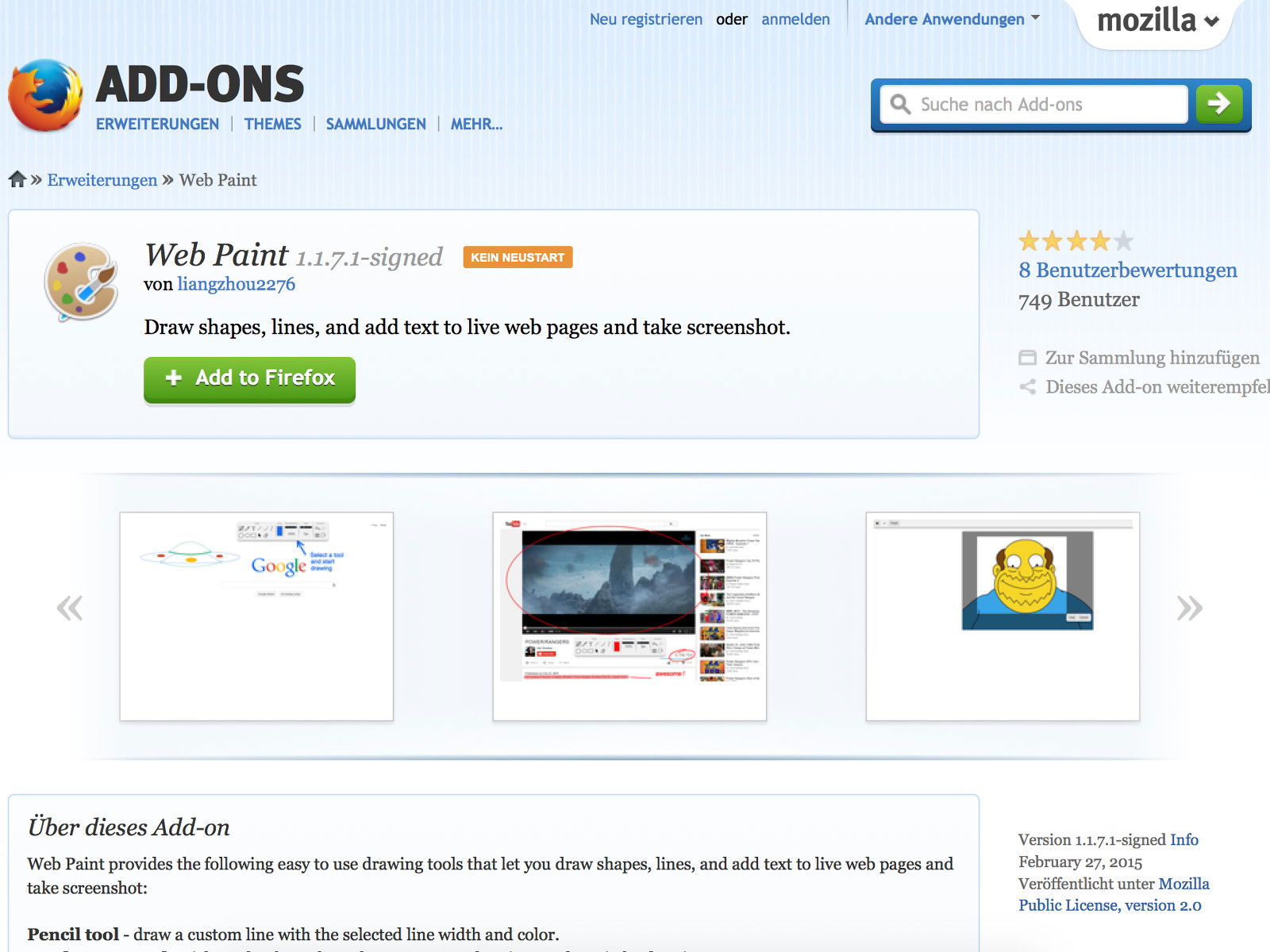This screenshot has width=1270, height=952.
Task: Click the Über dieses Add-on heading
Action: [x=129, y=827]
